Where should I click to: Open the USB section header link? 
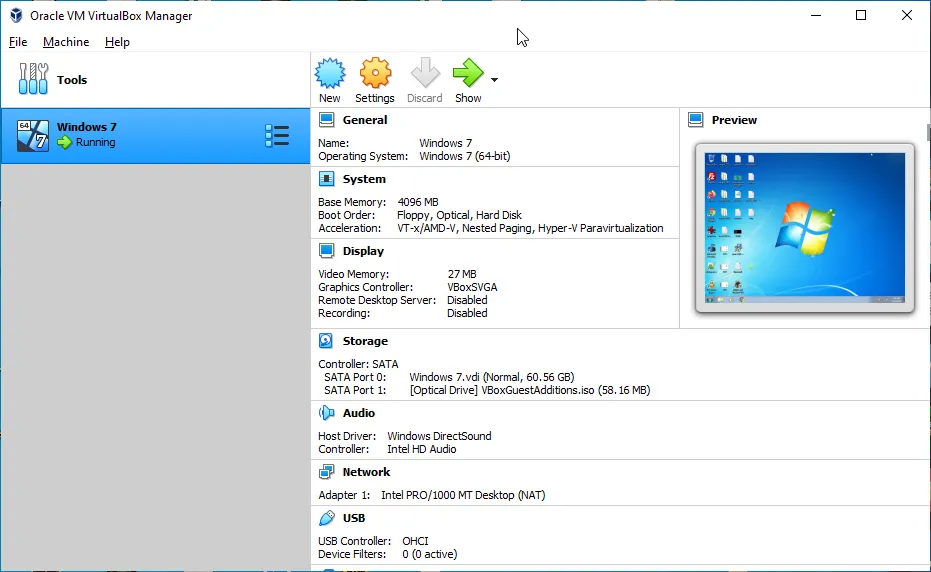click(x=354, y=518)
